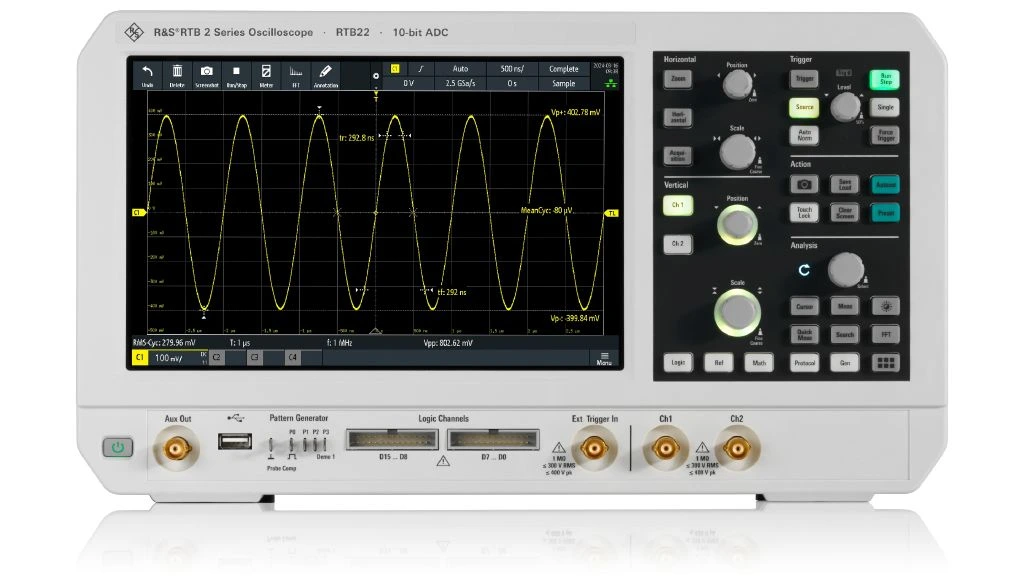Image resolution: width=1024 pixels, height=576 pixels.
Task: Select the C2 channel tab
Action: tap(217, 357)
